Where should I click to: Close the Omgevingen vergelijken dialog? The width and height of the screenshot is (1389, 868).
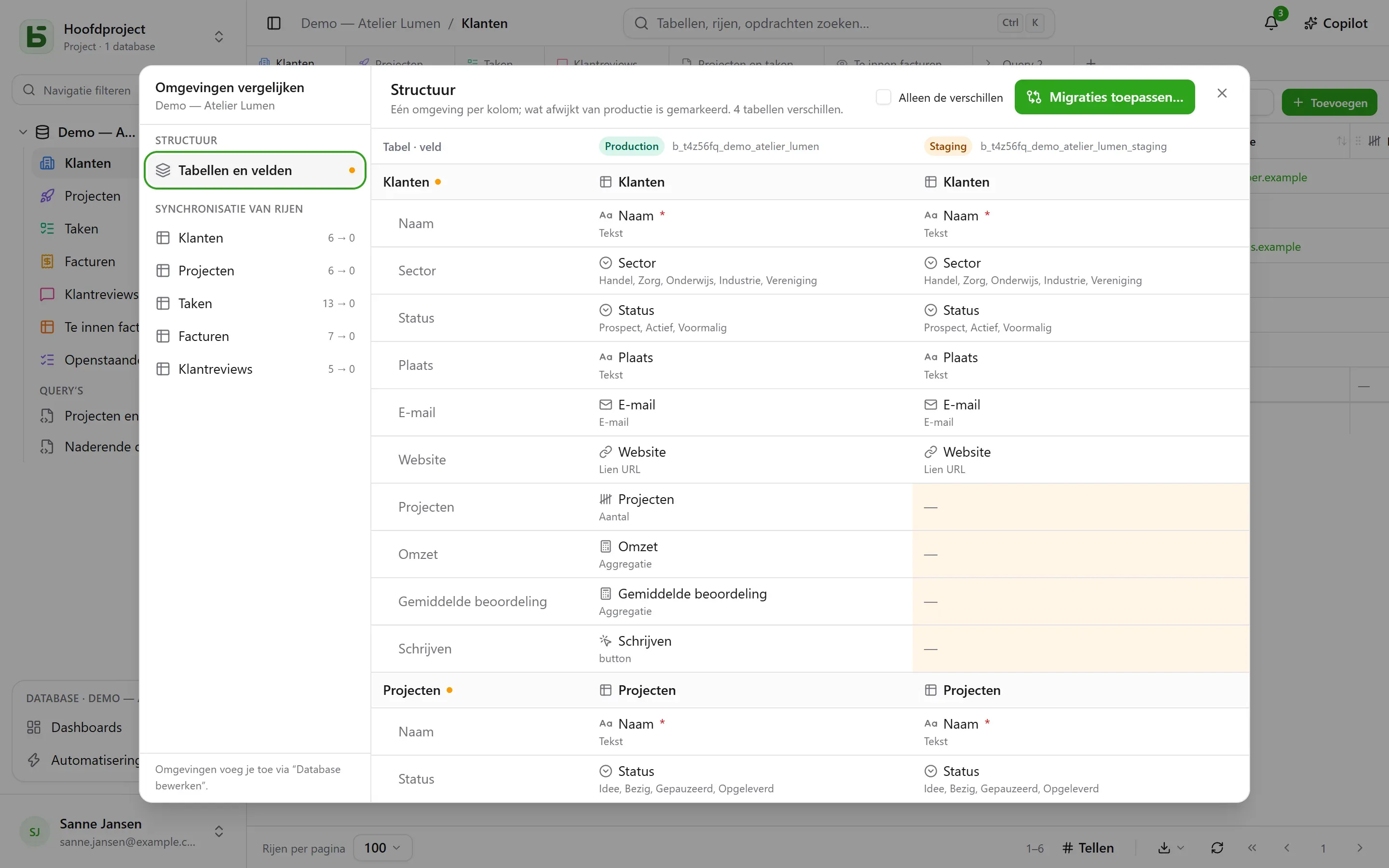pos(1222,93)
